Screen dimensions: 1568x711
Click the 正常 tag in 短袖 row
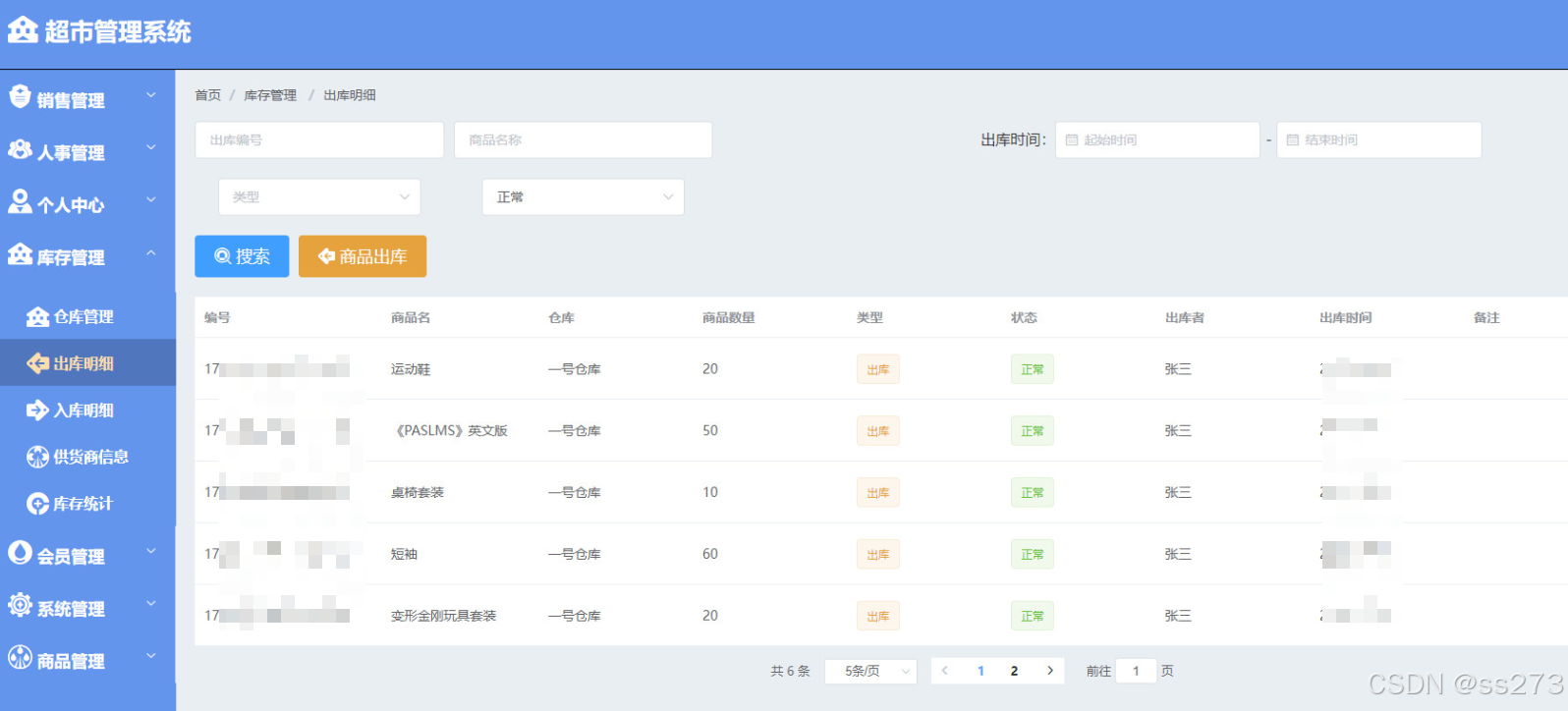click(1032, 554)
